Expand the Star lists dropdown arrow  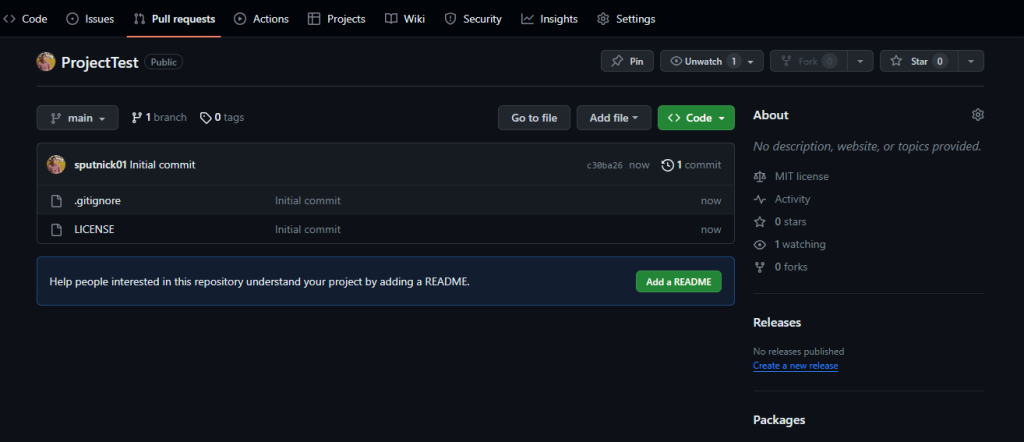971,61
